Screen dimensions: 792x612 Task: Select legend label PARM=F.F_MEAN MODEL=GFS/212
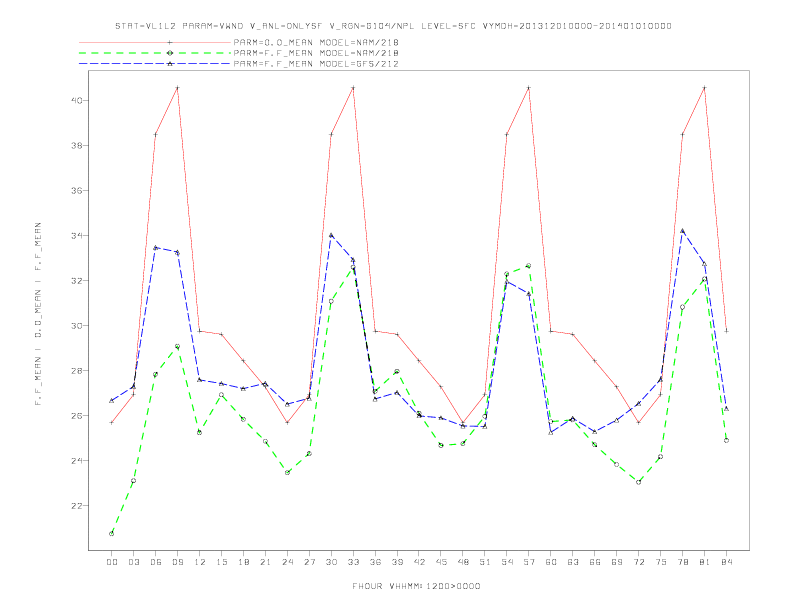[316, 64]
